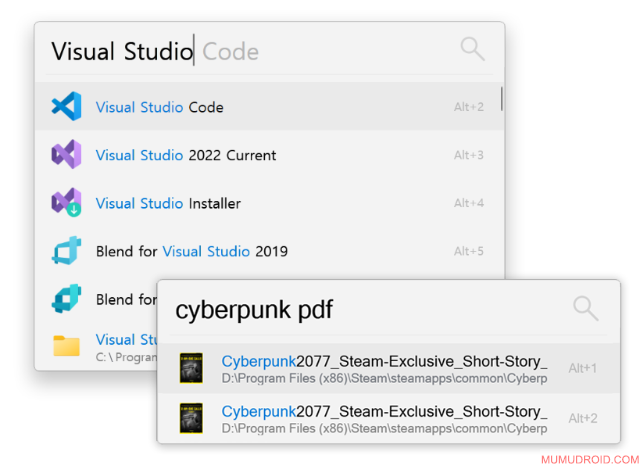Click the Alt+3 shortcut hint
Screen dimensions: 640x469
[469, 155]
